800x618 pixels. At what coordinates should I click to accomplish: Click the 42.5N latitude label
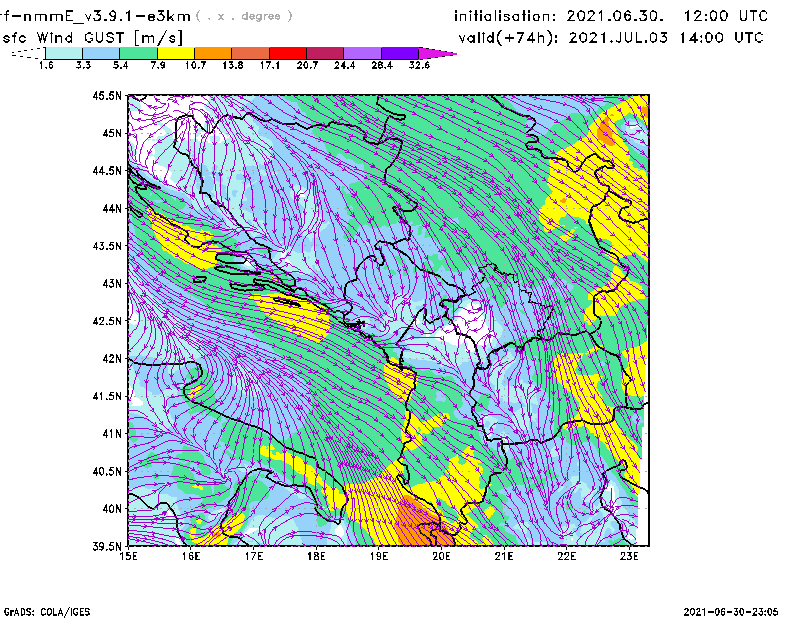[x=107, y=321]
